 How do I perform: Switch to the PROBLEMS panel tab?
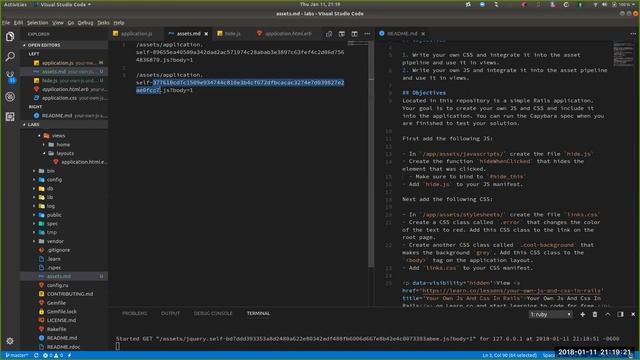point(135,314)
